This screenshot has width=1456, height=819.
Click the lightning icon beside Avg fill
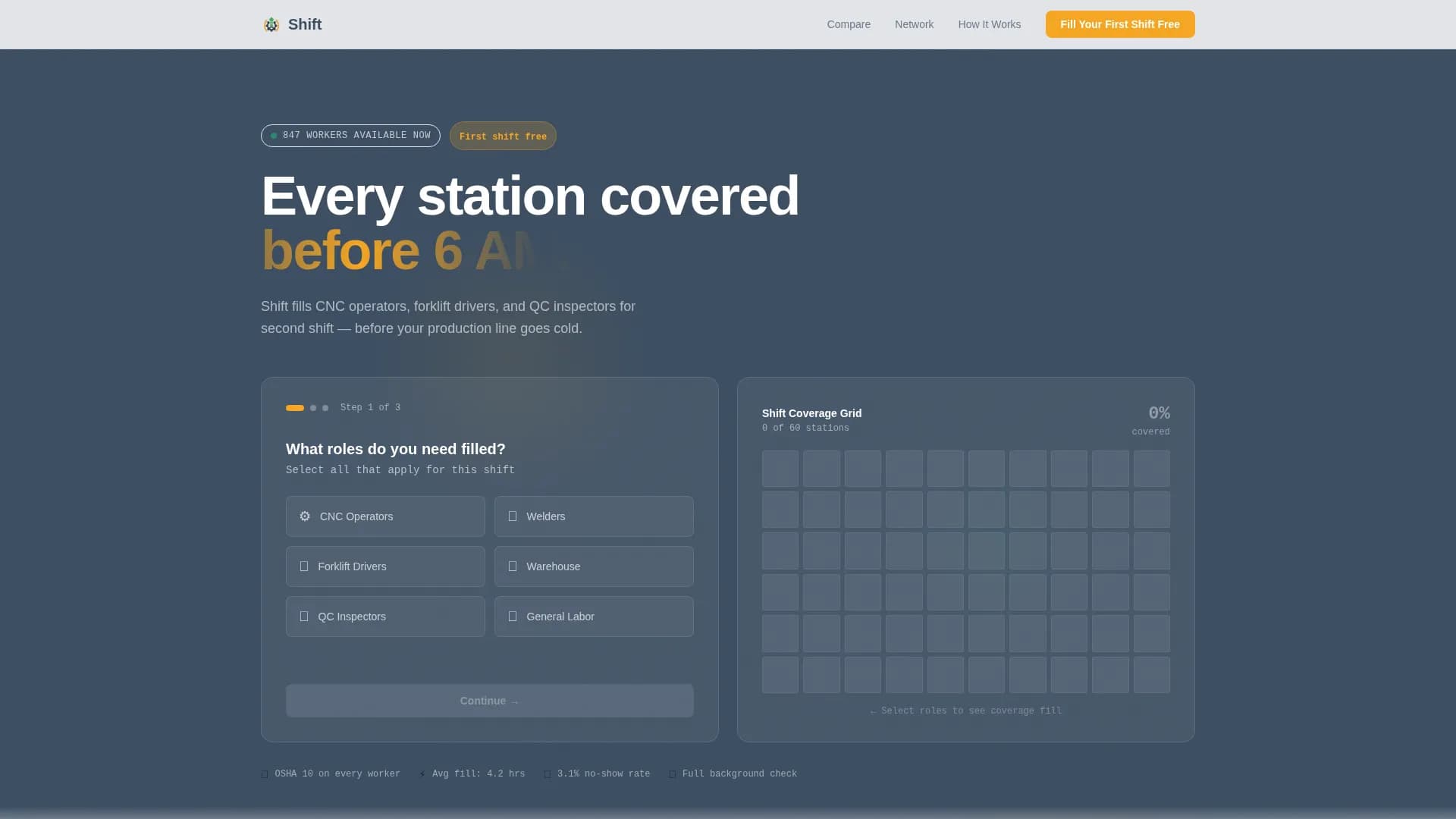point(422,774)
